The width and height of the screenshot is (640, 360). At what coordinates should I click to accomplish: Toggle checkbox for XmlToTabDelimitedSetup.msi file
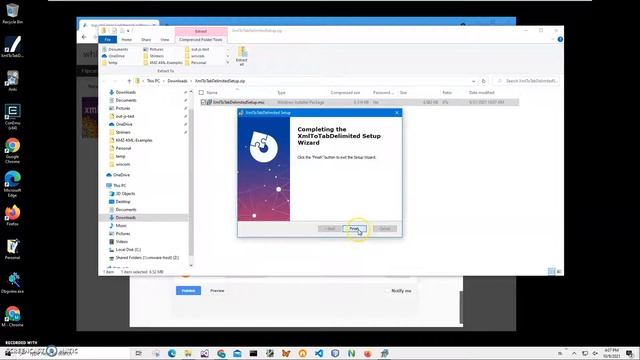[x=203, y=102]
